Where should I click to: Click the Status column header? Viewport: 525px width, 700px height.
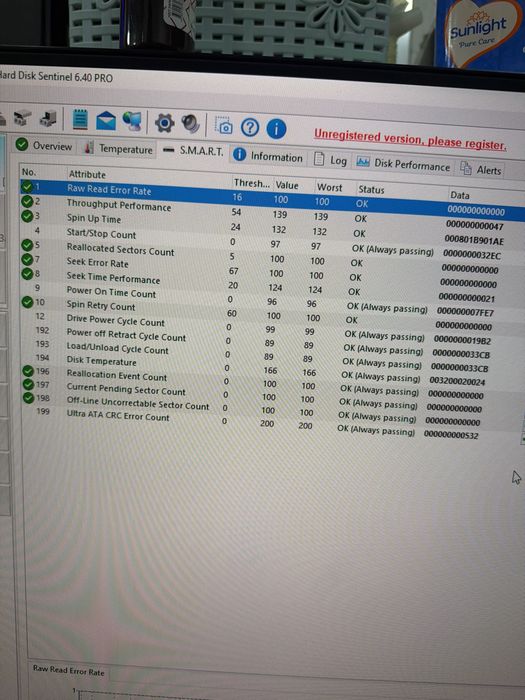[371, 190]
